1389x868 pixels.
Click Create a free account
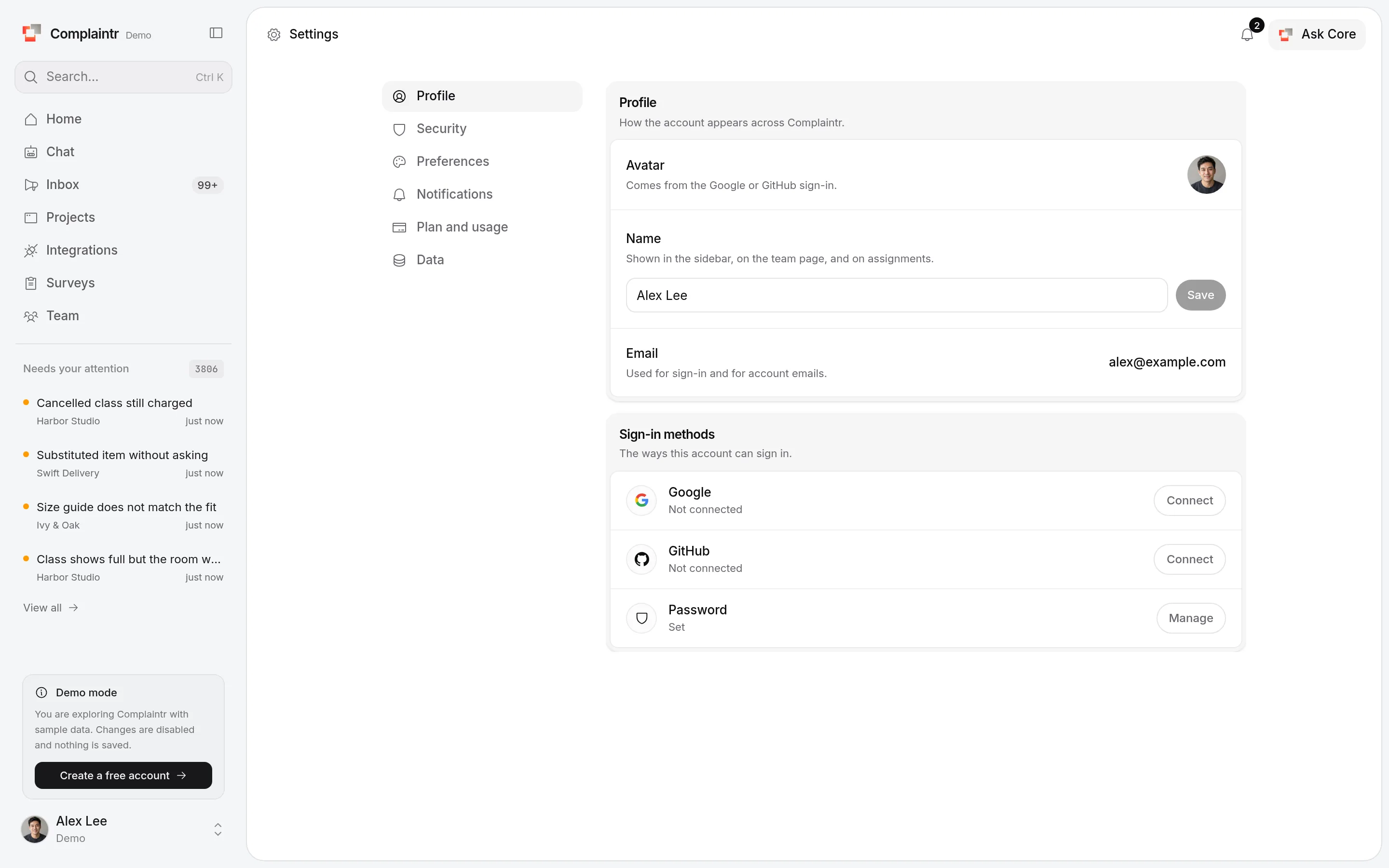(x=123, y=775)
